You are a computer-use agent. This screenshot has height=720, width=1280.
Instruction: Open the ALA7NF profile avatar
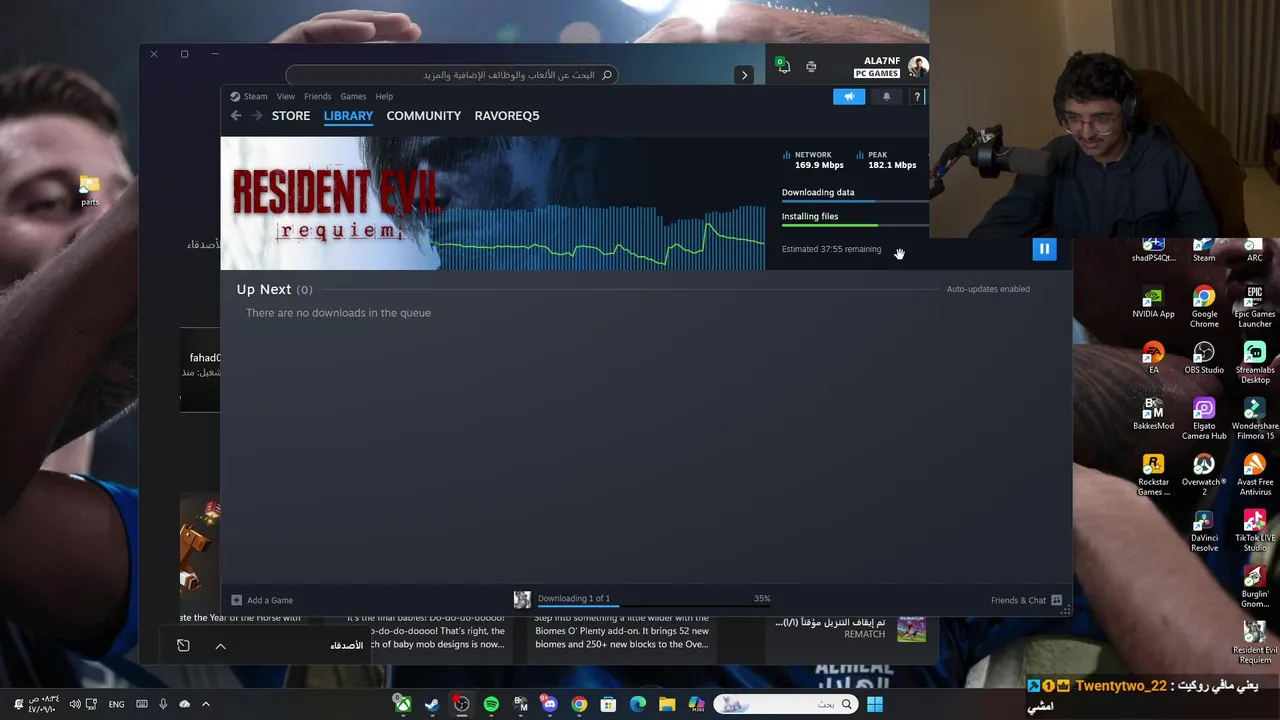coord(917,67)
